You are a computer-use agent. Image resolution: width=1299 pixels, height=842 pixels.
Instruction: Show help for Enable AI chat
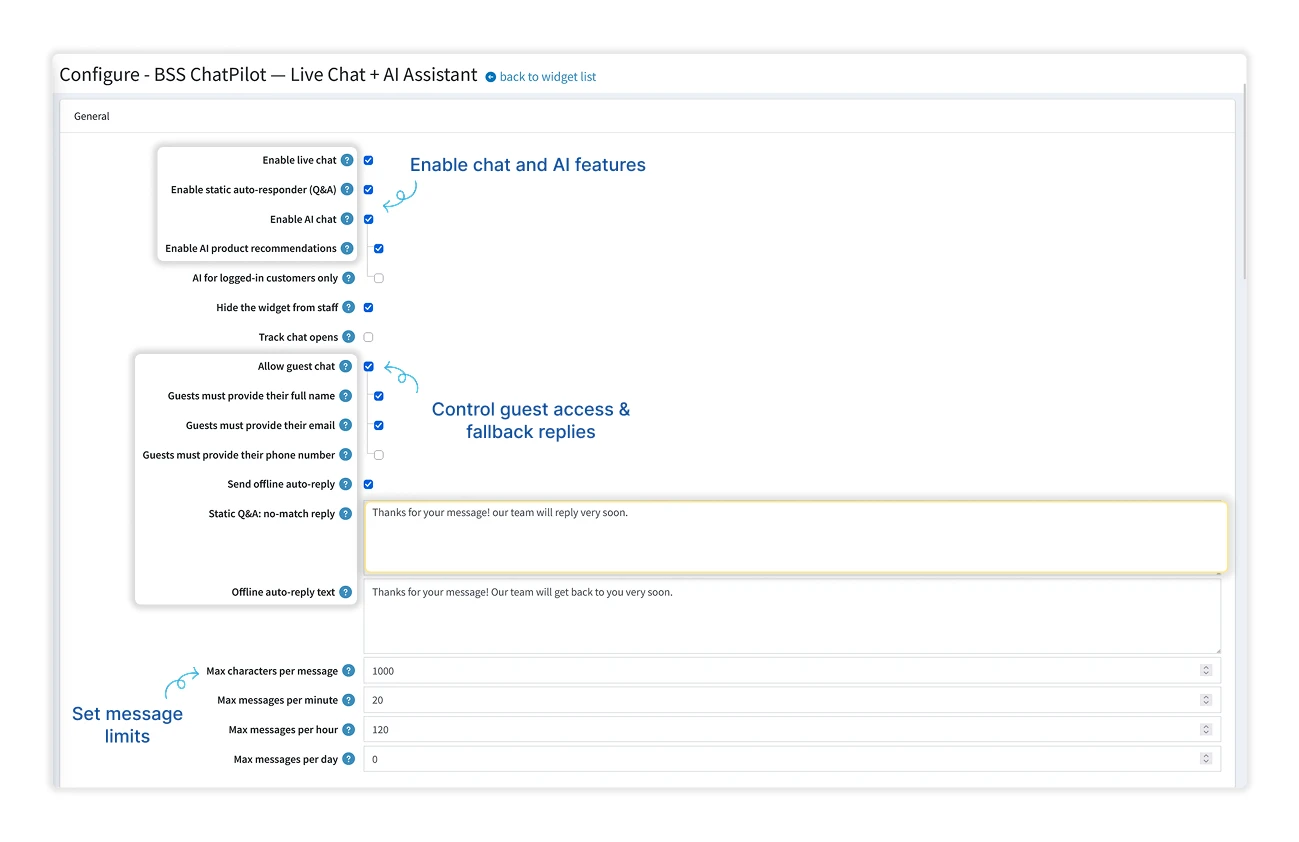(x=347, y=219)
